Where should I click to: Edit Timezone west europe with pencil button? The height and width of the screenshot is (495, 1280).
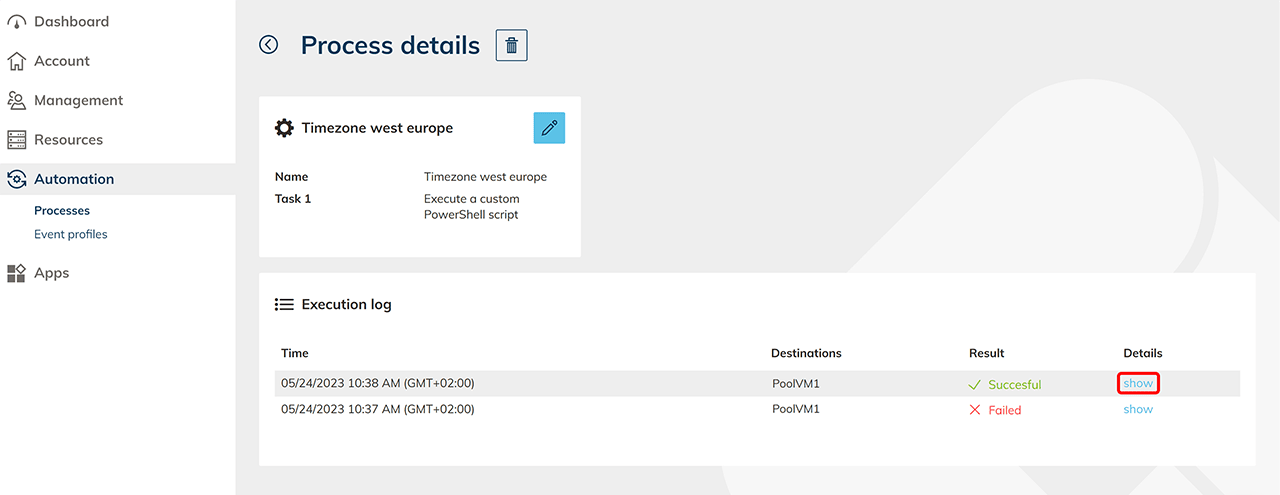point(549,128)
